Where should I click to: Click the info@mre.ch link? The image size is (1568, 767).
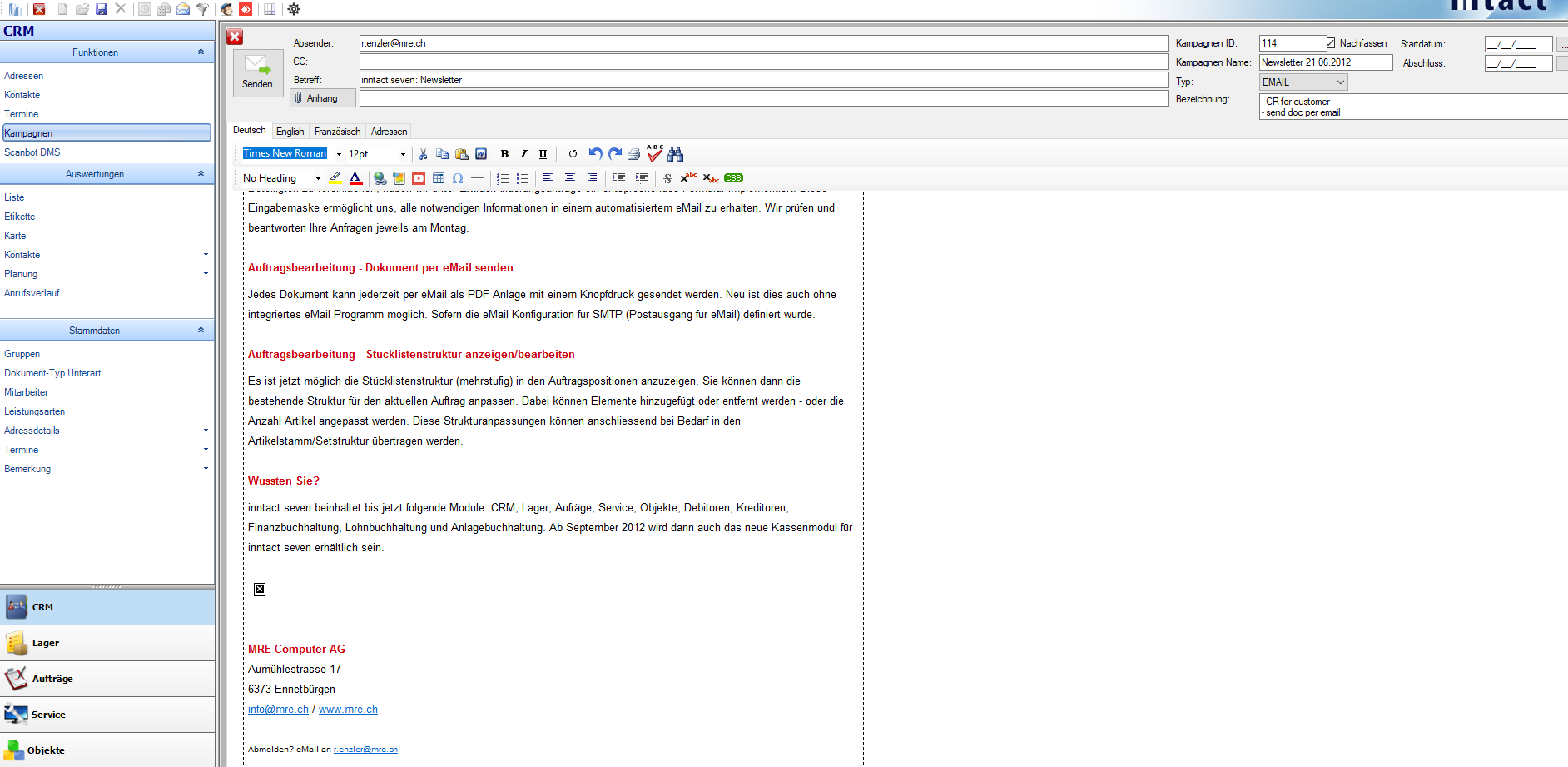point(278,710)
